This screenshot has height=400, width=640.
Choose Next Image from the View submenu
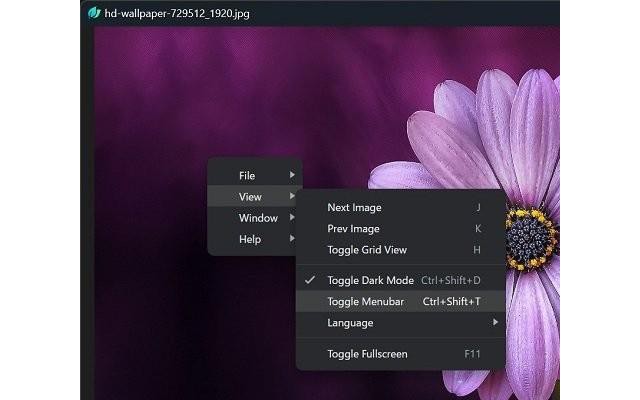click(x=400, y=208)
